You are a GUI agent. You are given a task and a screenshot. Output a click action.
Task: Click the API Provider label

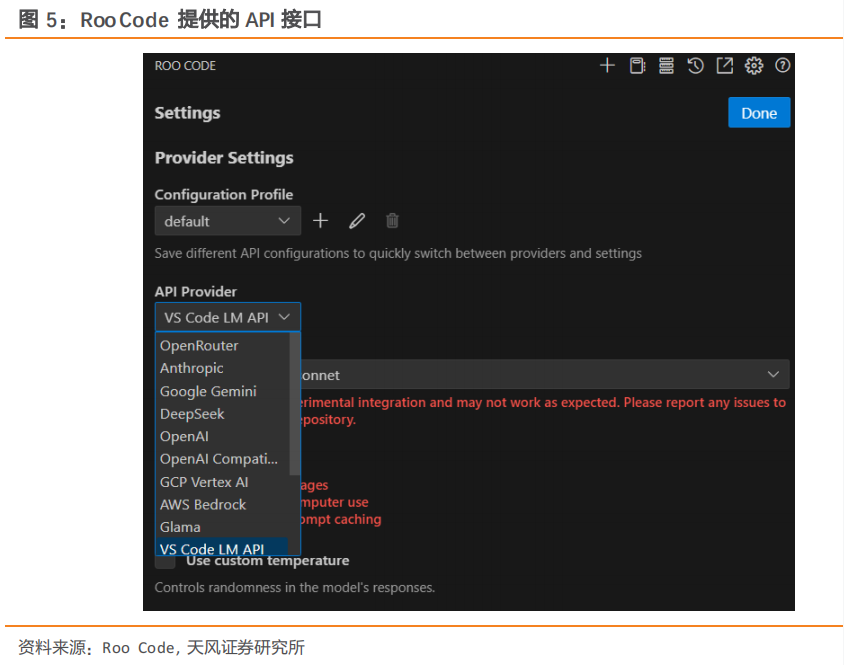coord(195,291)
